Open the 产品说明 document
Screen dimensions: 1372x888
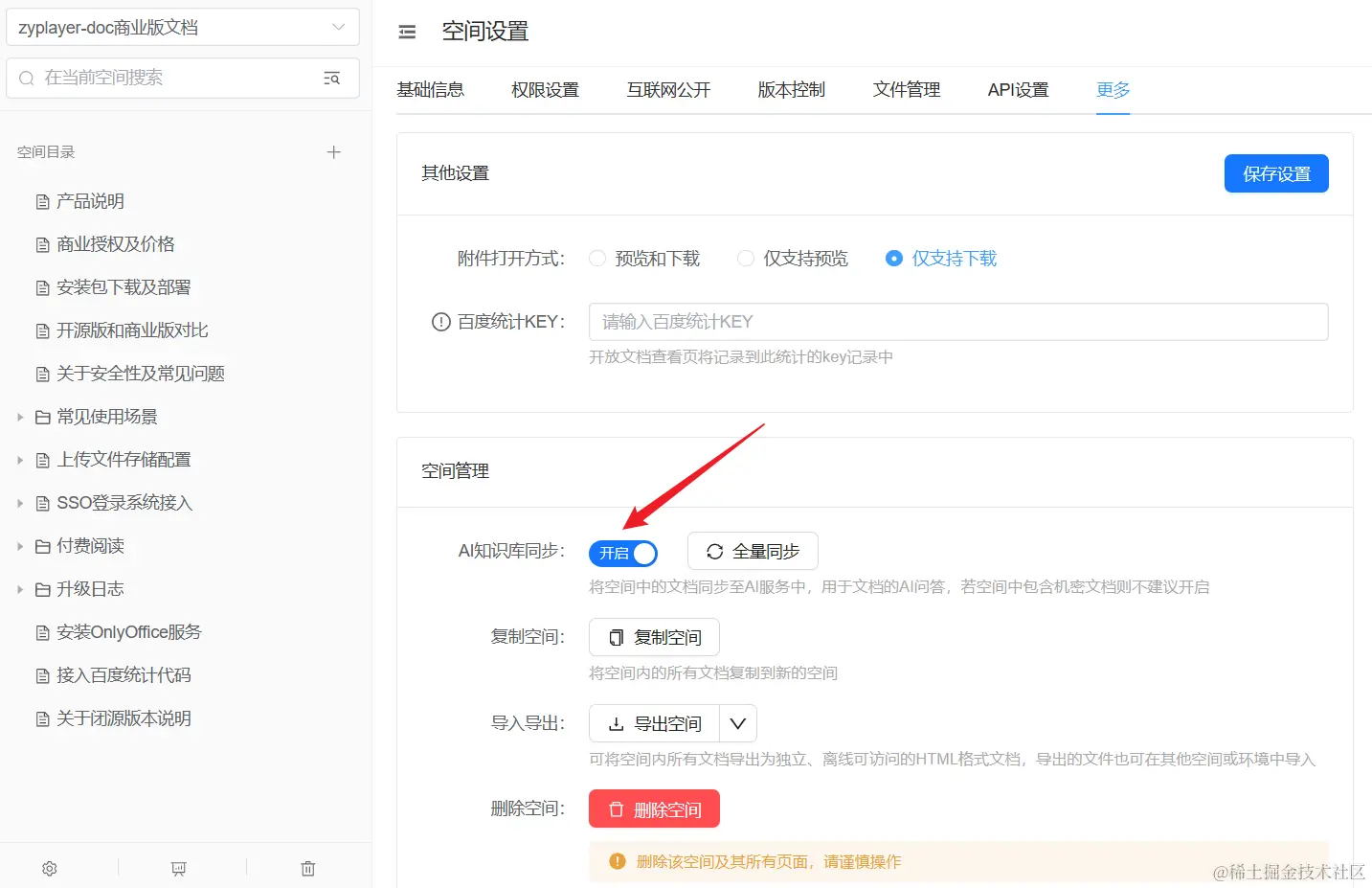tap(90, 201)
